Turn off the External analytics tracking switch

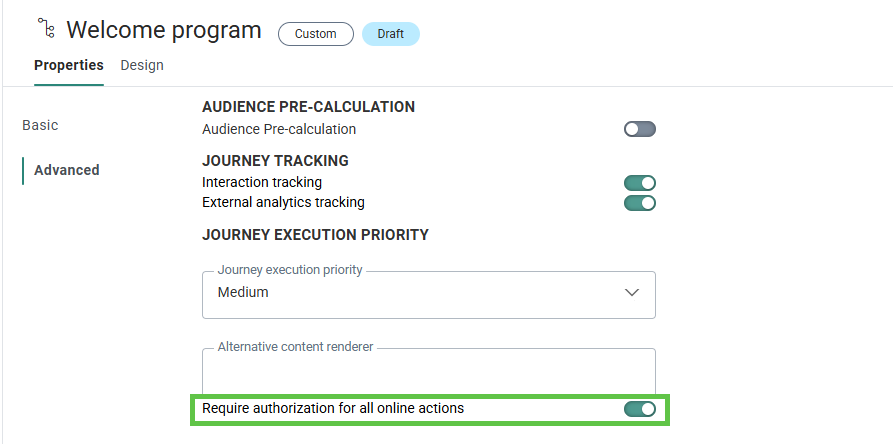click(x=640, y=203)
